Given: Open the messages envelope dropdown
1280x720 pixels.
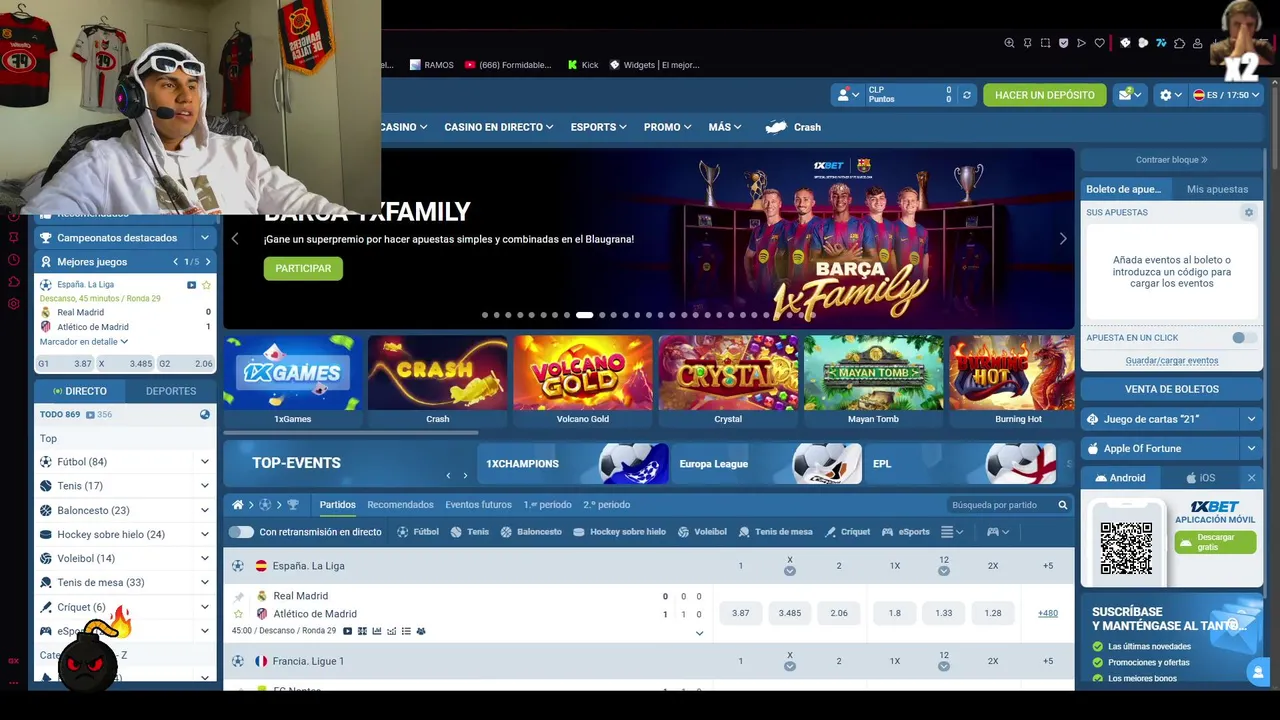Looking at the screenshot, I should [x=1130, y=95].
